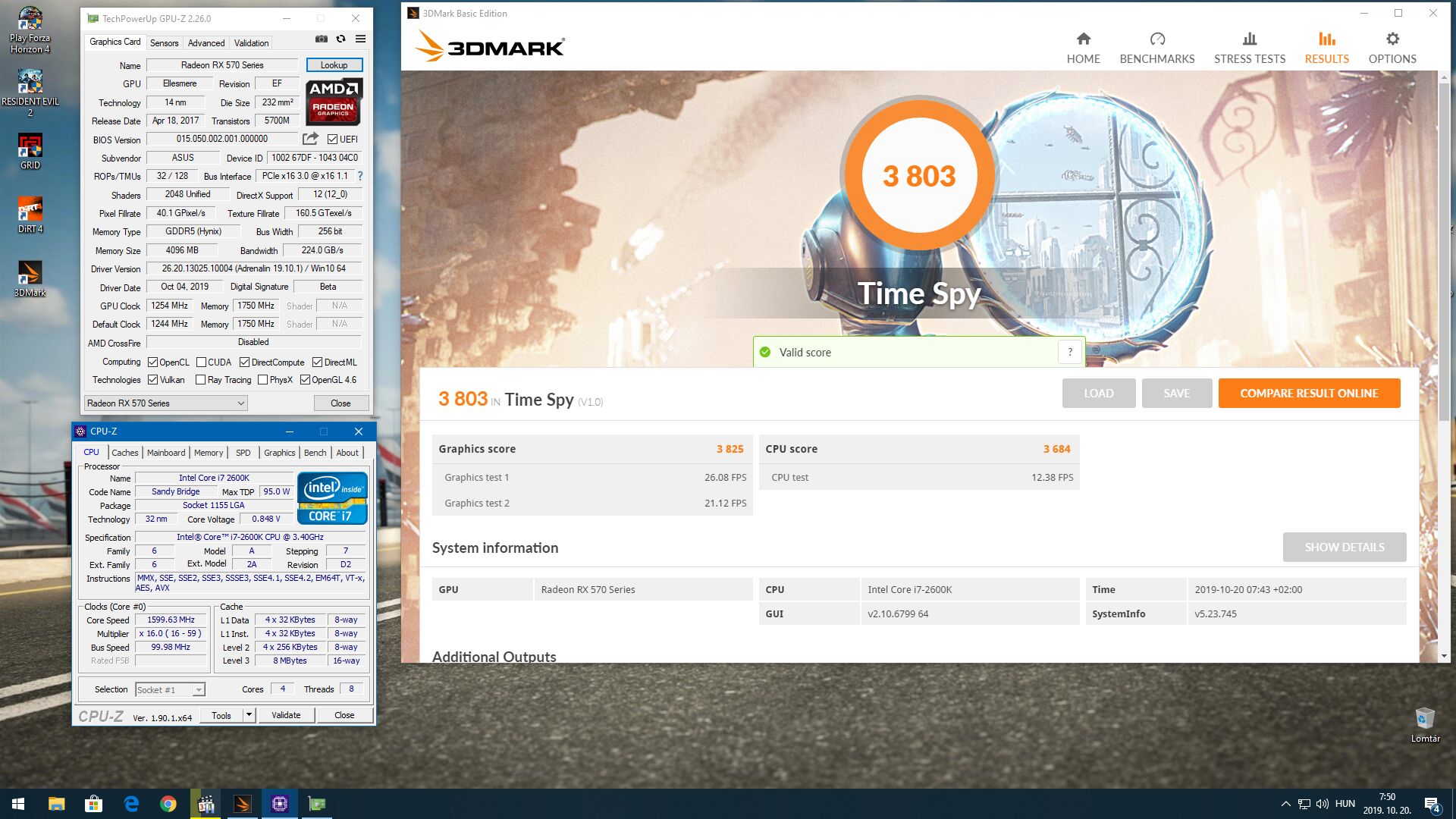Open the CPU-Z Memory tab
Image resolution: width=1456 pixels, height=819 pixels.
coord(209,452)
